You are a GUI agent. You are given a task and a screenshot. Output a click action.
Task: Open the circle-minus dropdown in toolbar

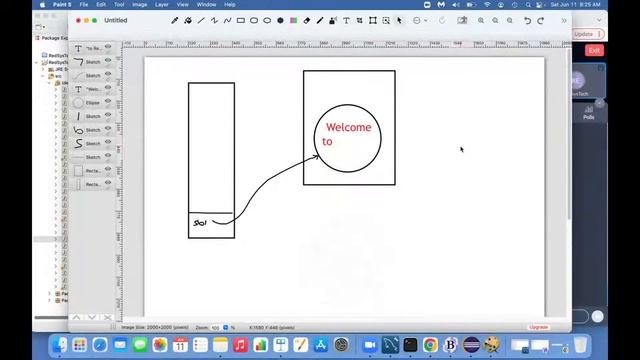click(420, 20)
